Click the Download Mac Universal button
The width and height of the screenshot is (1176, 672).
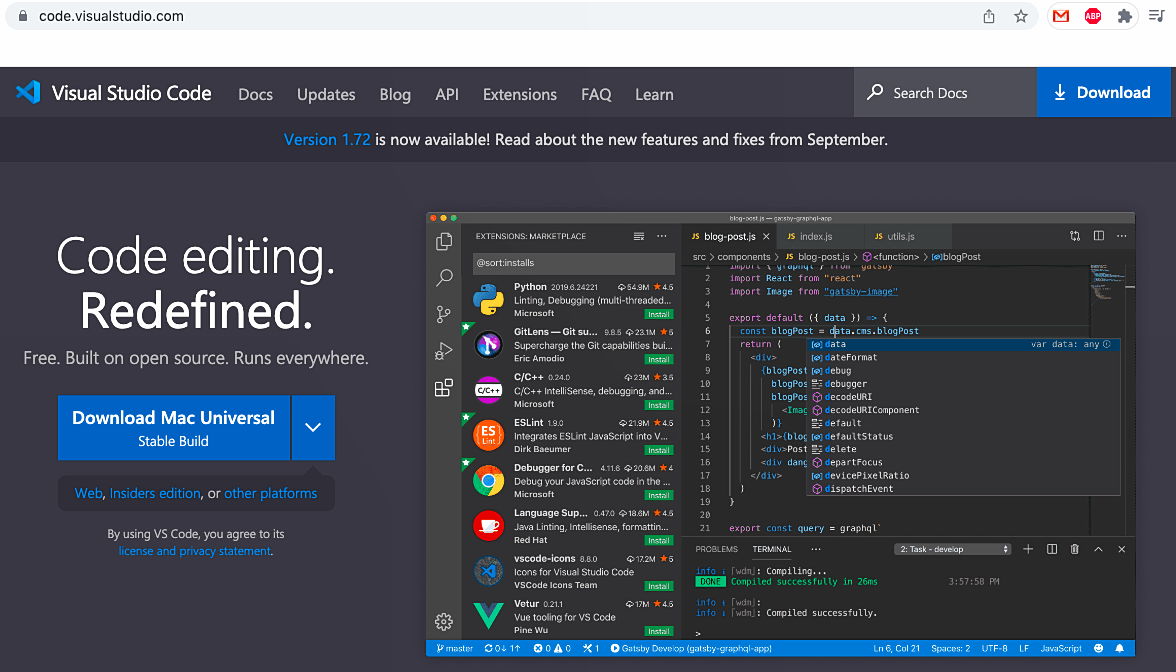173,427
